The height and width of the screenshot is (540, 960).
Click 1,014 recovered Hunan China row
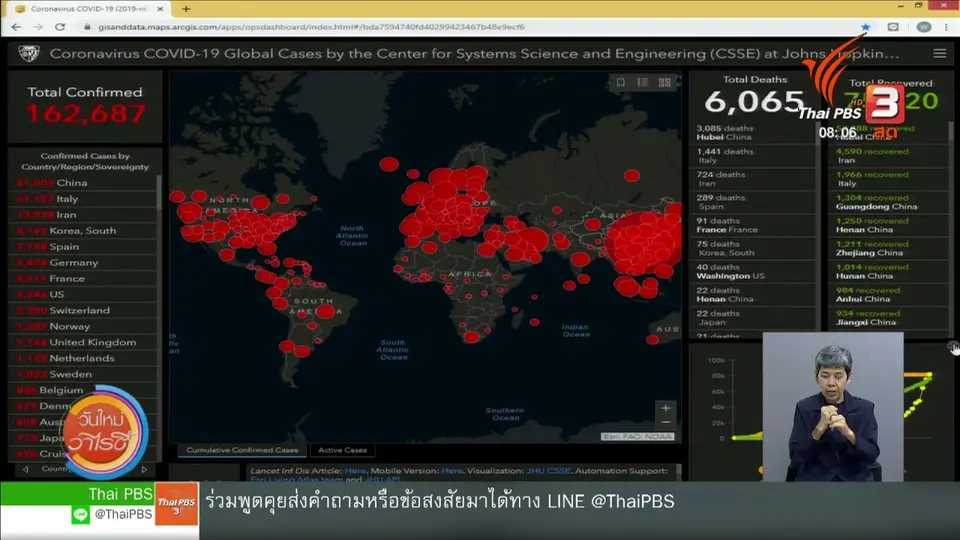pos(888,271)
